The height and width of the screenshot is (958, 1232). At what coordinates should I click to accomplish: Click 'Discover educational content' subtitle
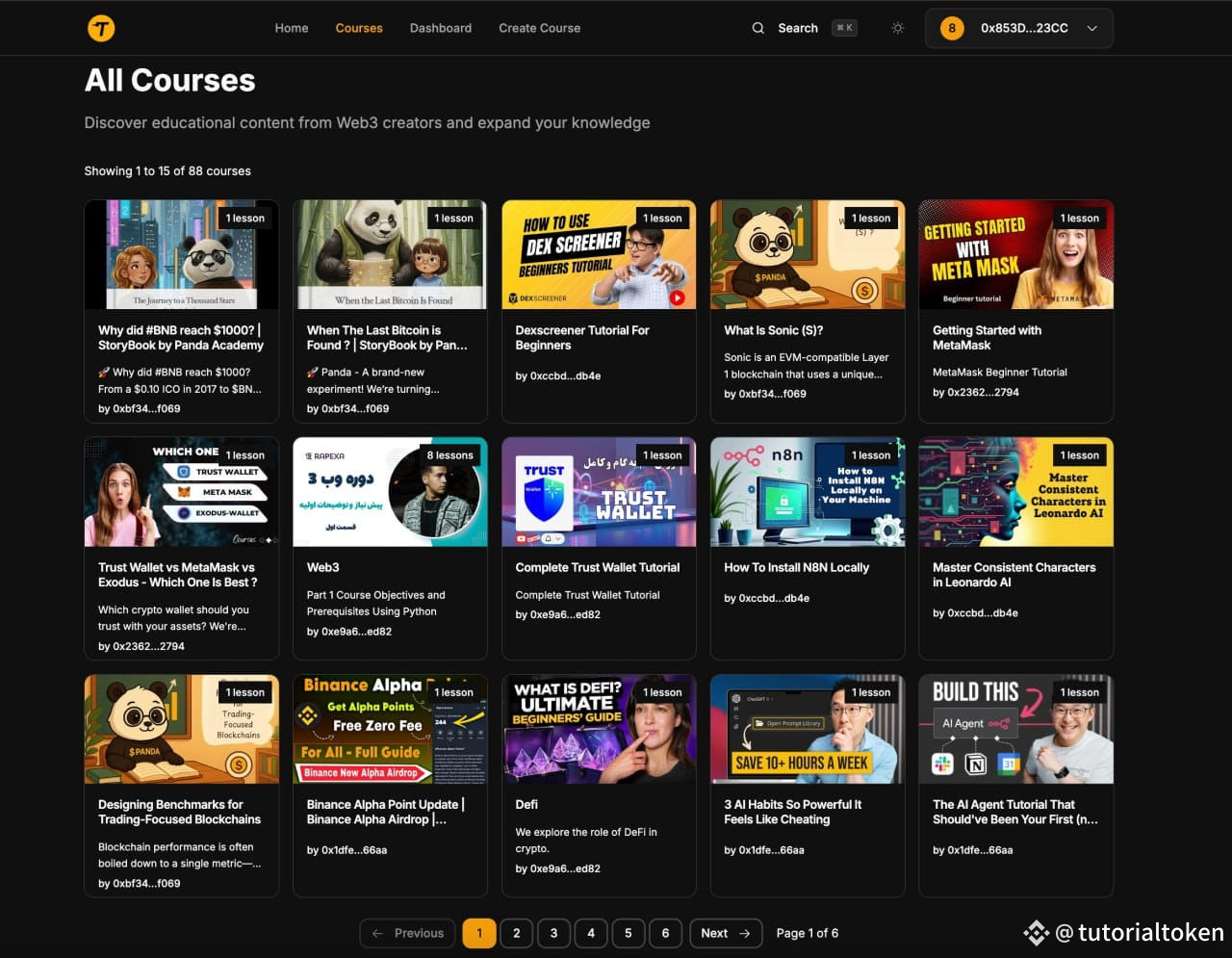tap(367, 122)
